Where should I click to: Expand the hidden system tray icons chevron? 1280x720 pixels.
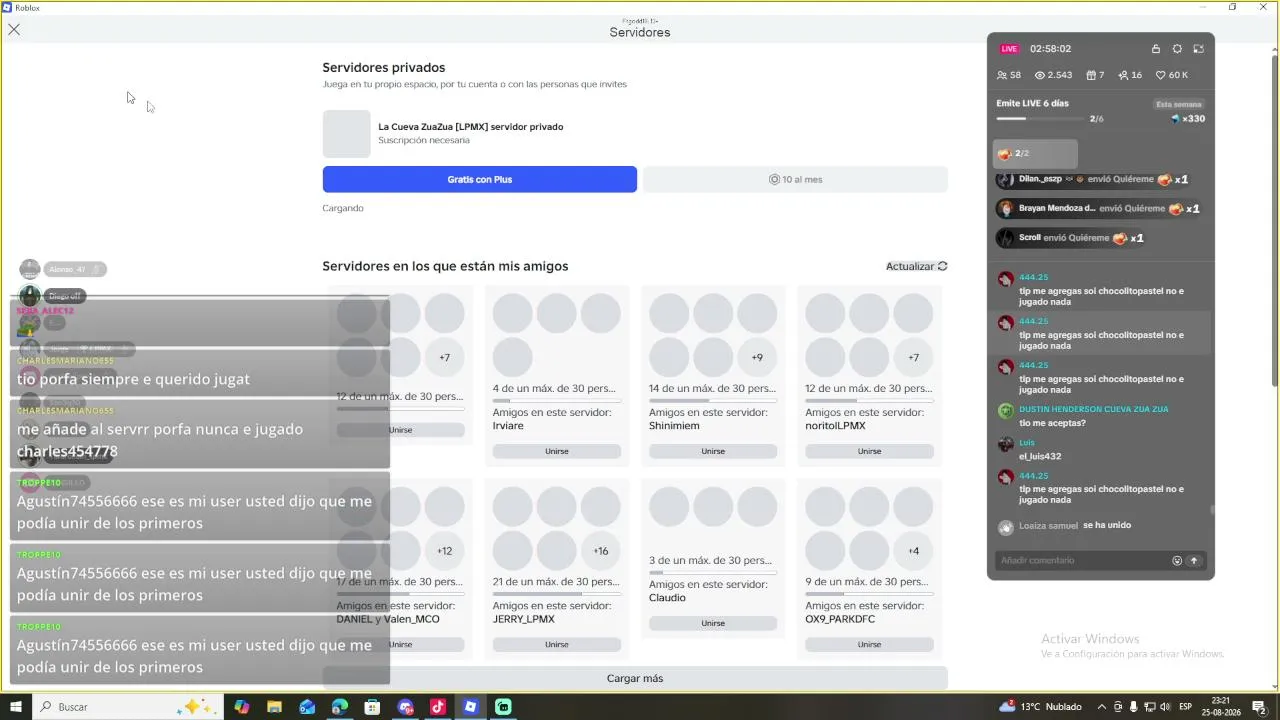point(1102,707)
